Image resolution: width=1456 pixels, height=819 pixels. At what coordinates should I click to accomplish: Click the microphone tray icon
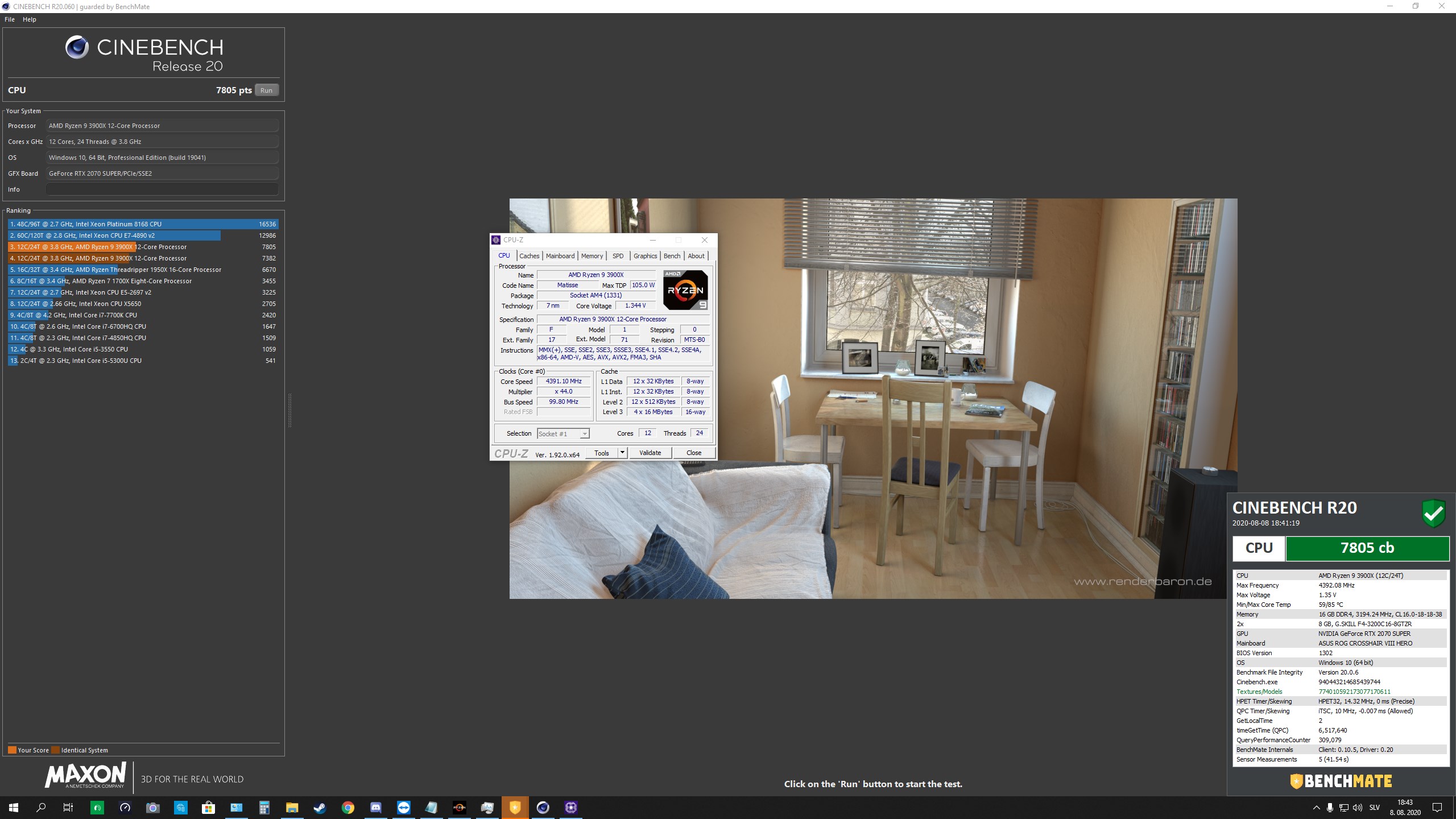1330,808
